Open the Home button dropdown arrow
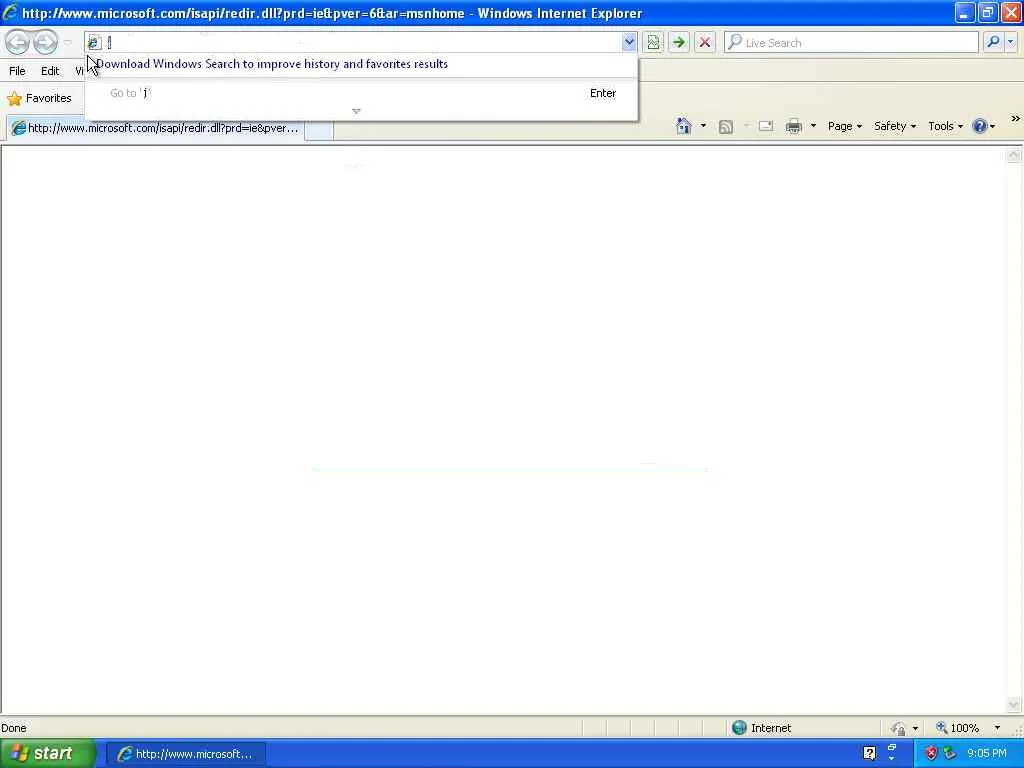The width and height of the screenshot is (1024, 768). [703, 126]
